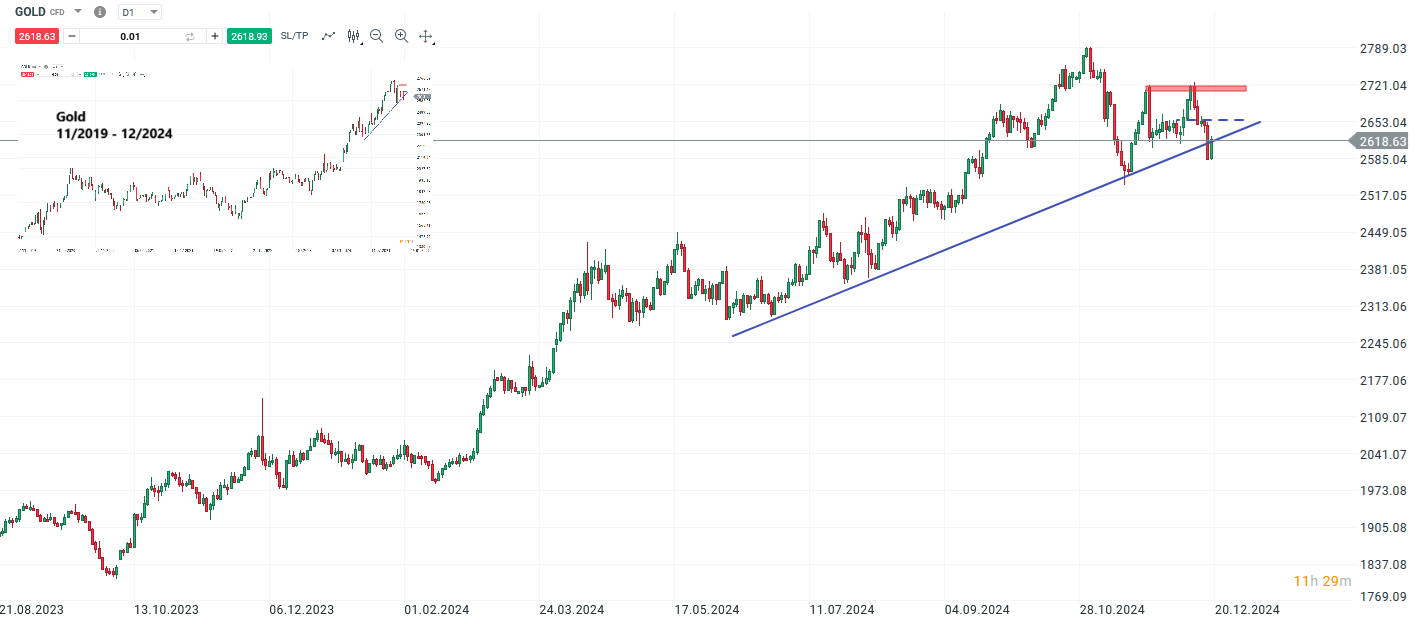Select the zoom out magnifier tool
This screenshot has width=1416, height=632.
pyautogui.click(x=376, y=36)
